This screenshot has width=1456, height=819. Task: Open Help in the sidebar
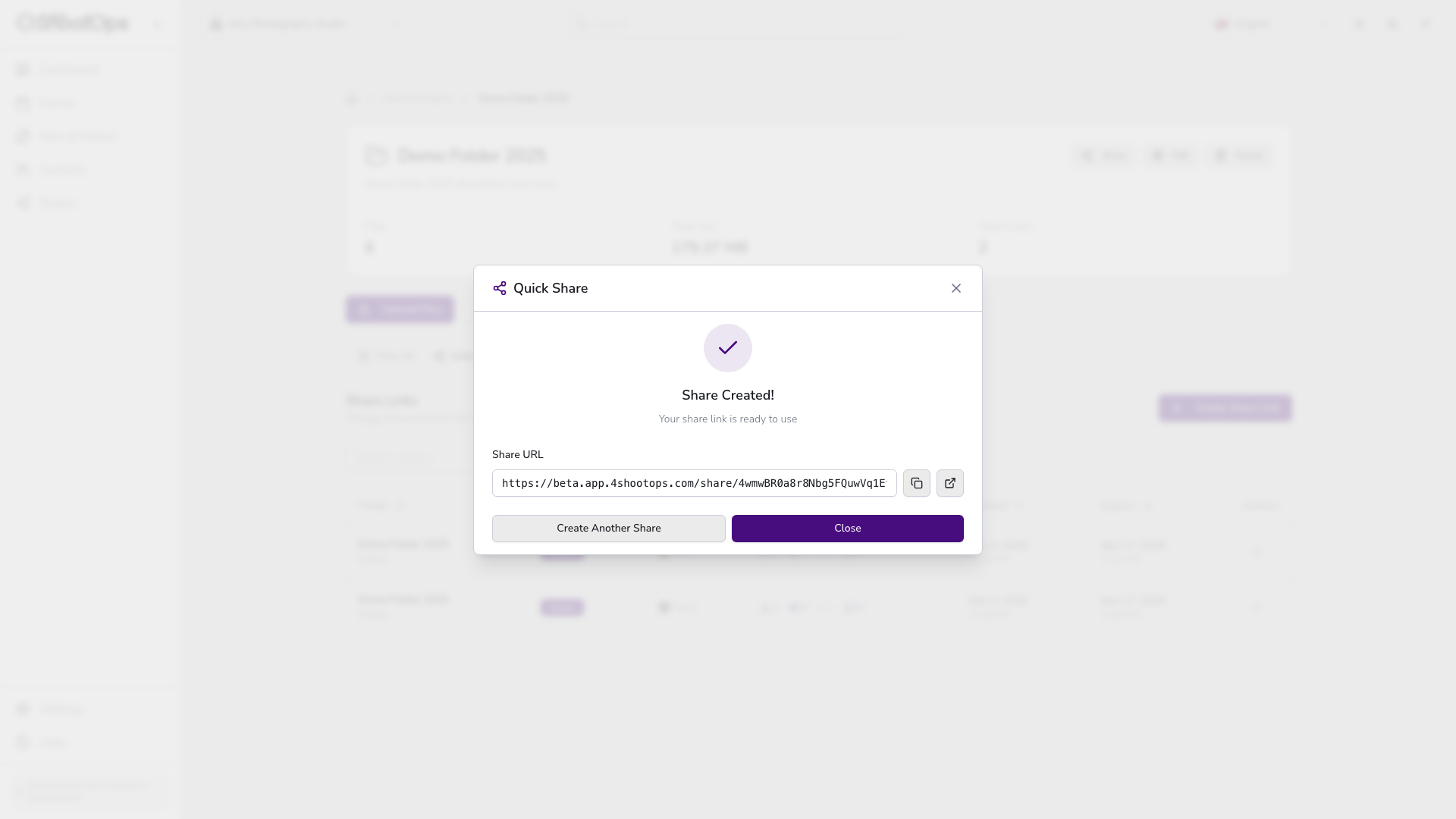tap(52, 742)
